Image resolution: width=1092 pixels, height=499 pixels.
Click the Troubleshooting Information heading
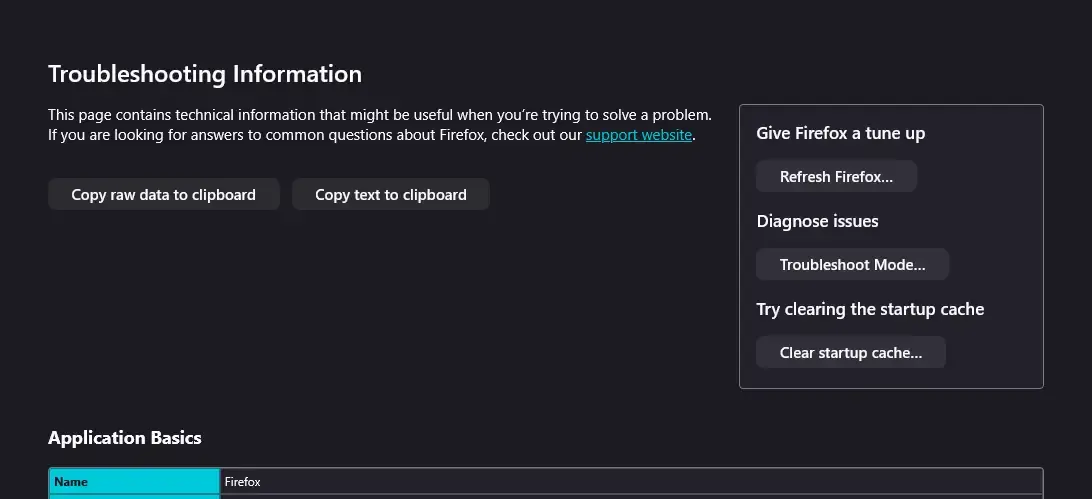(205, 74)
